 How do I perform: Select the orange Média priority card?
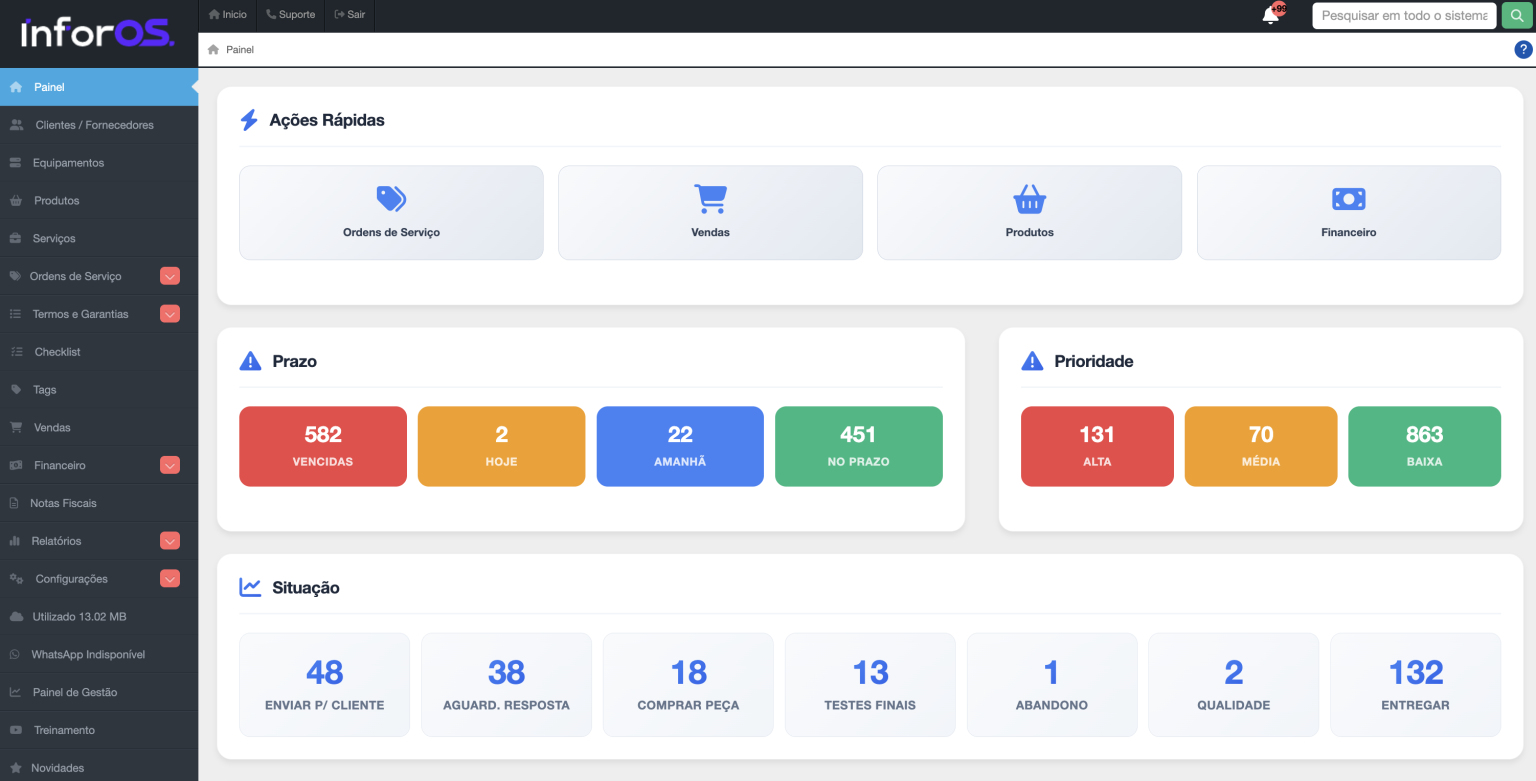[x=1260, y=446]
